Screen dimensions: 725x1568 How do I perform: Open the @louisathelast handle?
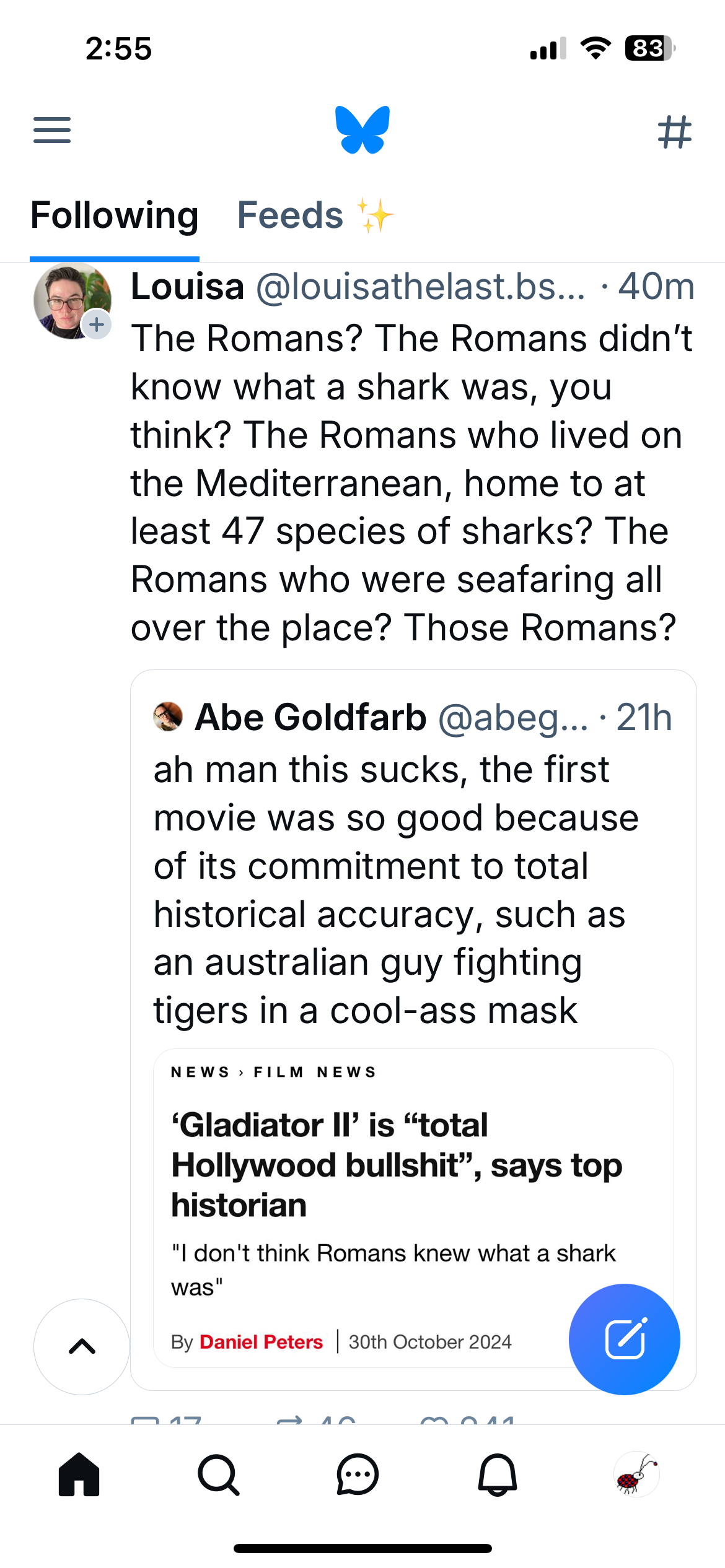tap(420, 287)
